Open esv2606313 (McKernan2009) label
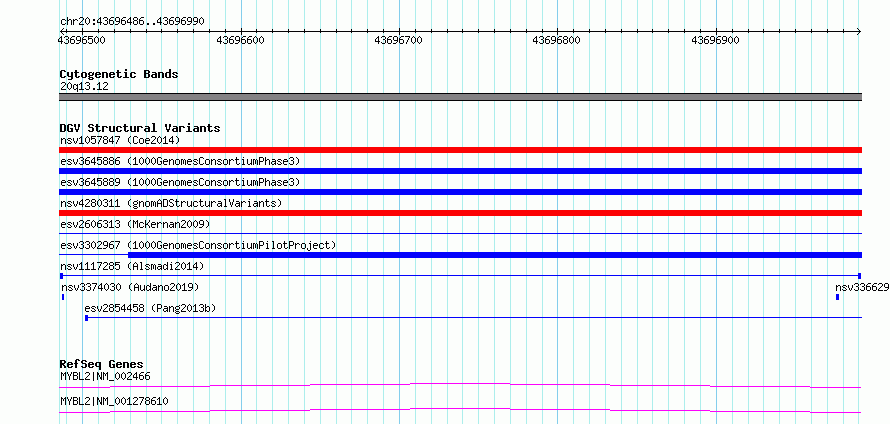 pos(135,224)
